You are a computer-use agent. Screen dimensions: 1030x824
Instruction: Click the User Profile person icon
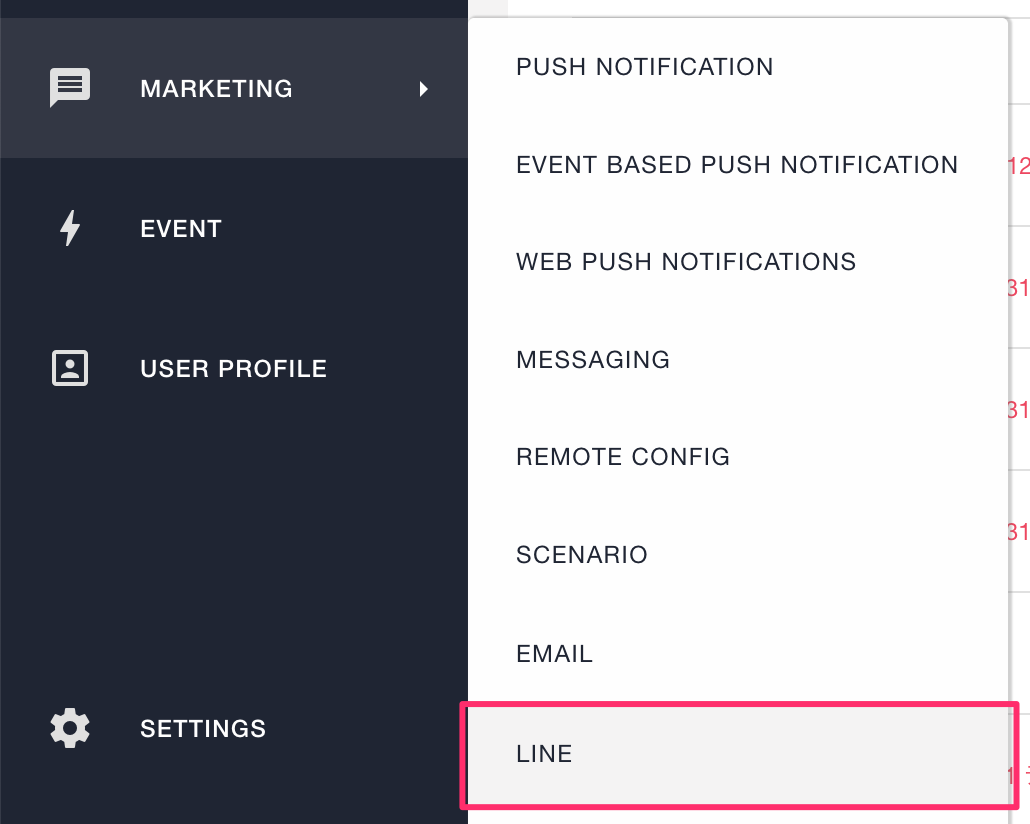click(x=70, y=368)
